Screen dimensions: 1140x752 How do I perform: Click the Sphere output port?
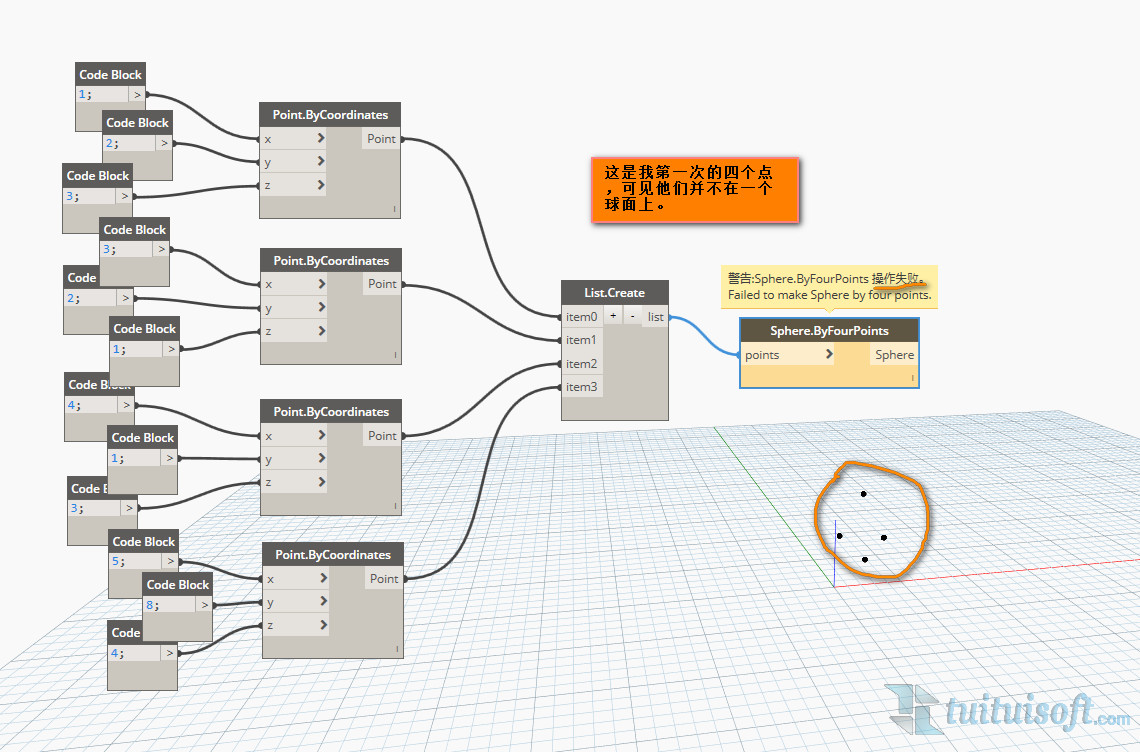[x=893, y=355]
